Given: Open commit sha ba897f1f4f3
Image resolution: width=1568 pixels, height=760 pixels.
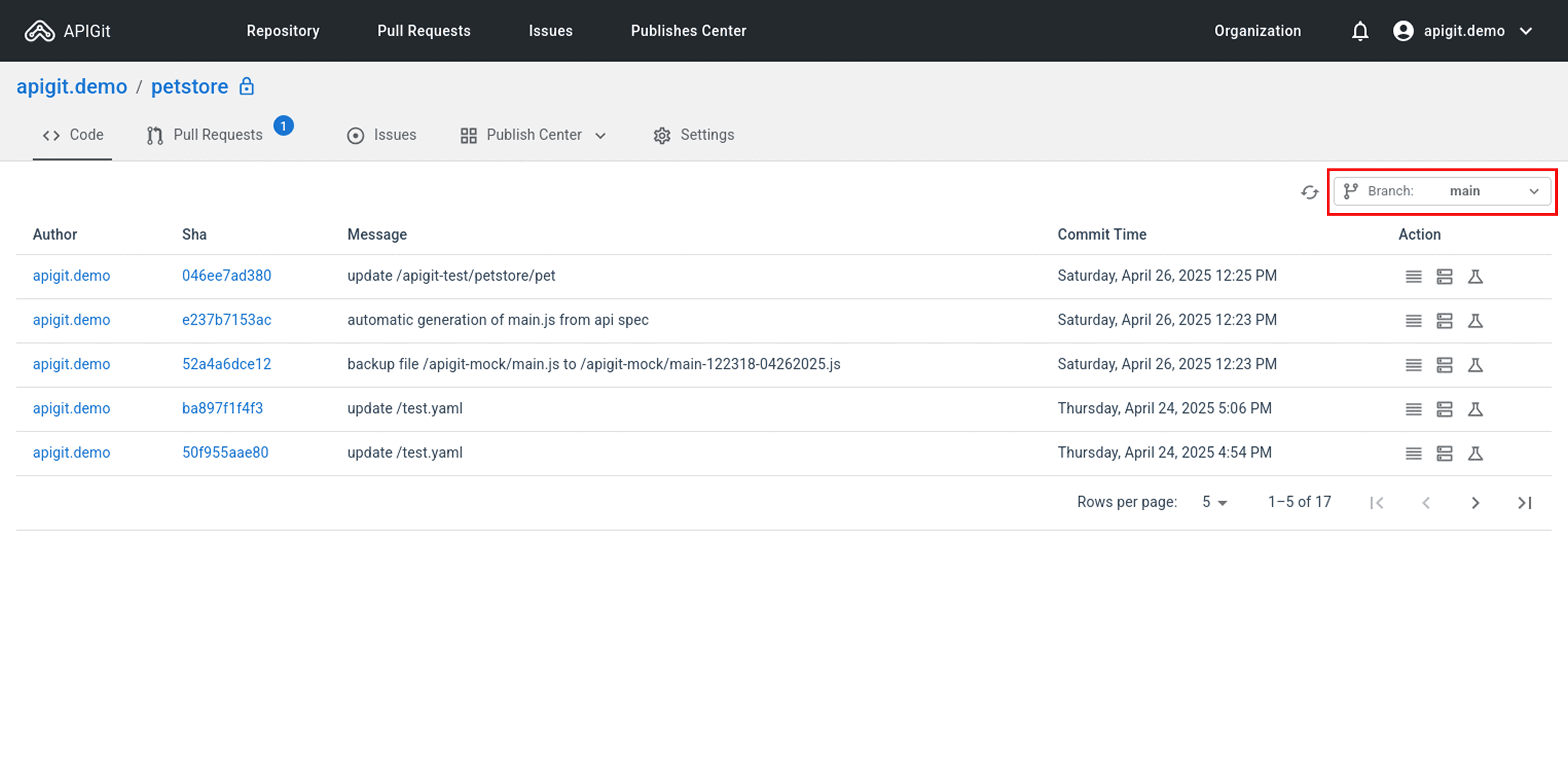Looking at the screenshot, I should point(222,409).
